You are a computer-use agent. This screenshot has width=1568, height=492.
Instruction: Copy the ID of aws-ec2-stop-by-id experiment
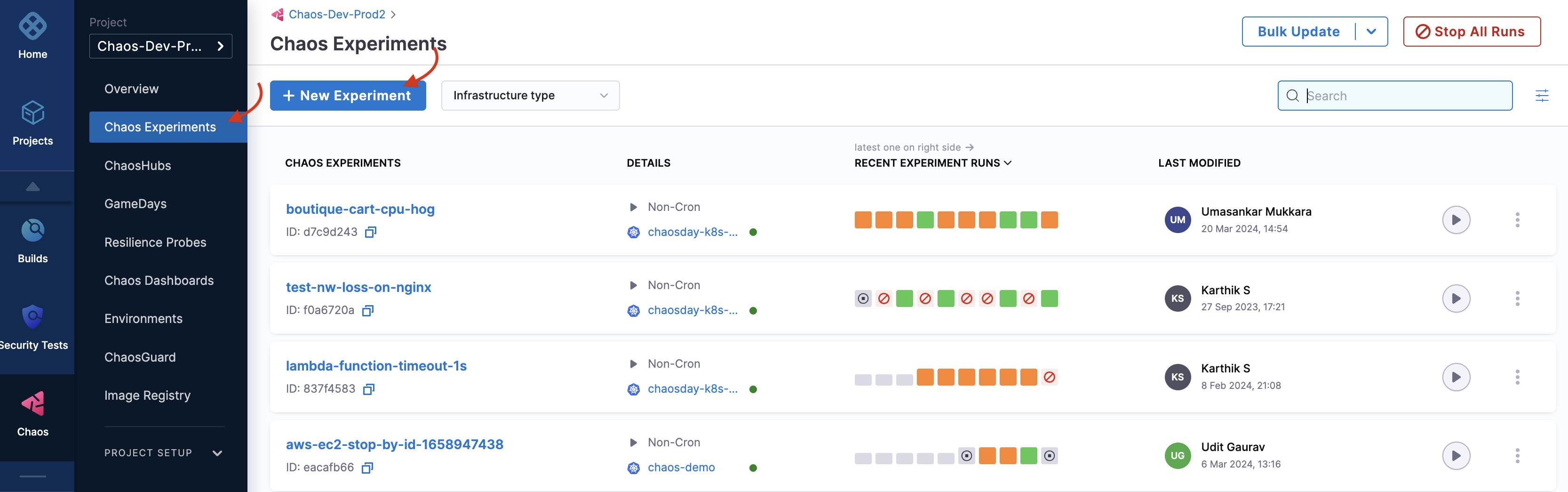(367, 468)
